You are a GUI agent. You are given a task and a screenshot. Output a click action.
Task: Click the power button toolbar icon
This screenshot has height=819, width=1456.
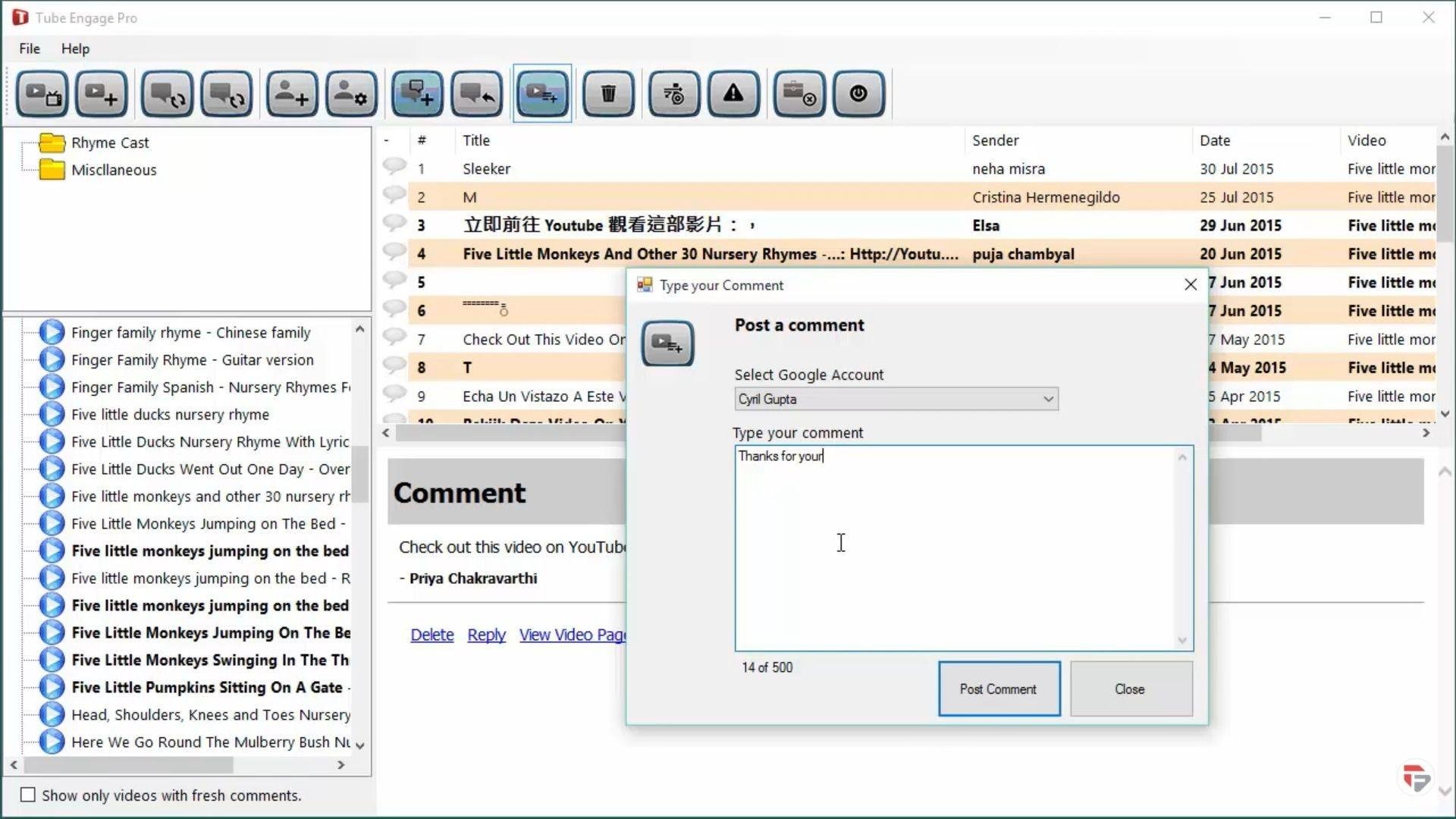(x=858, y=94)
